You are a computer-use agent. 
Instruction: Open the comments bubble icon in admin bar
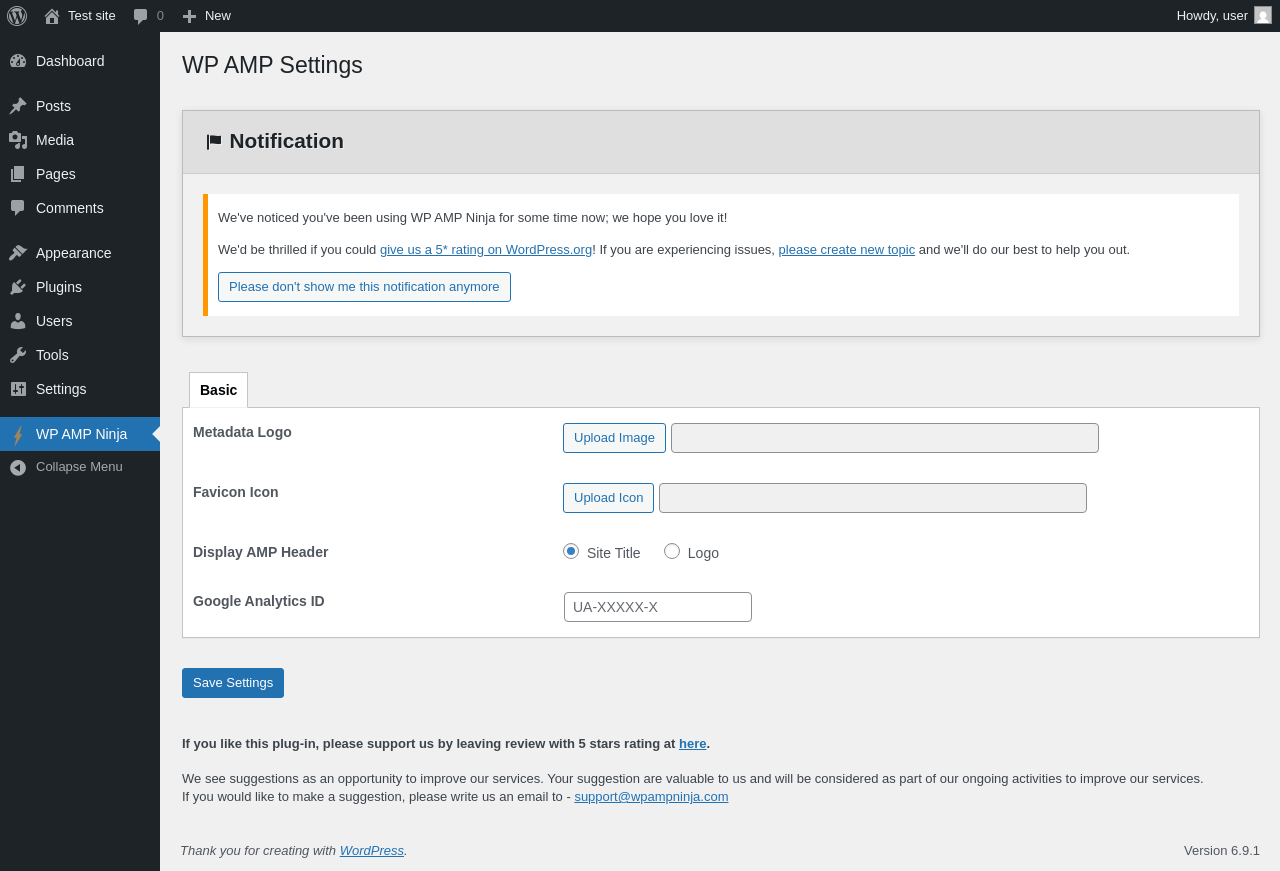[141, 16]
